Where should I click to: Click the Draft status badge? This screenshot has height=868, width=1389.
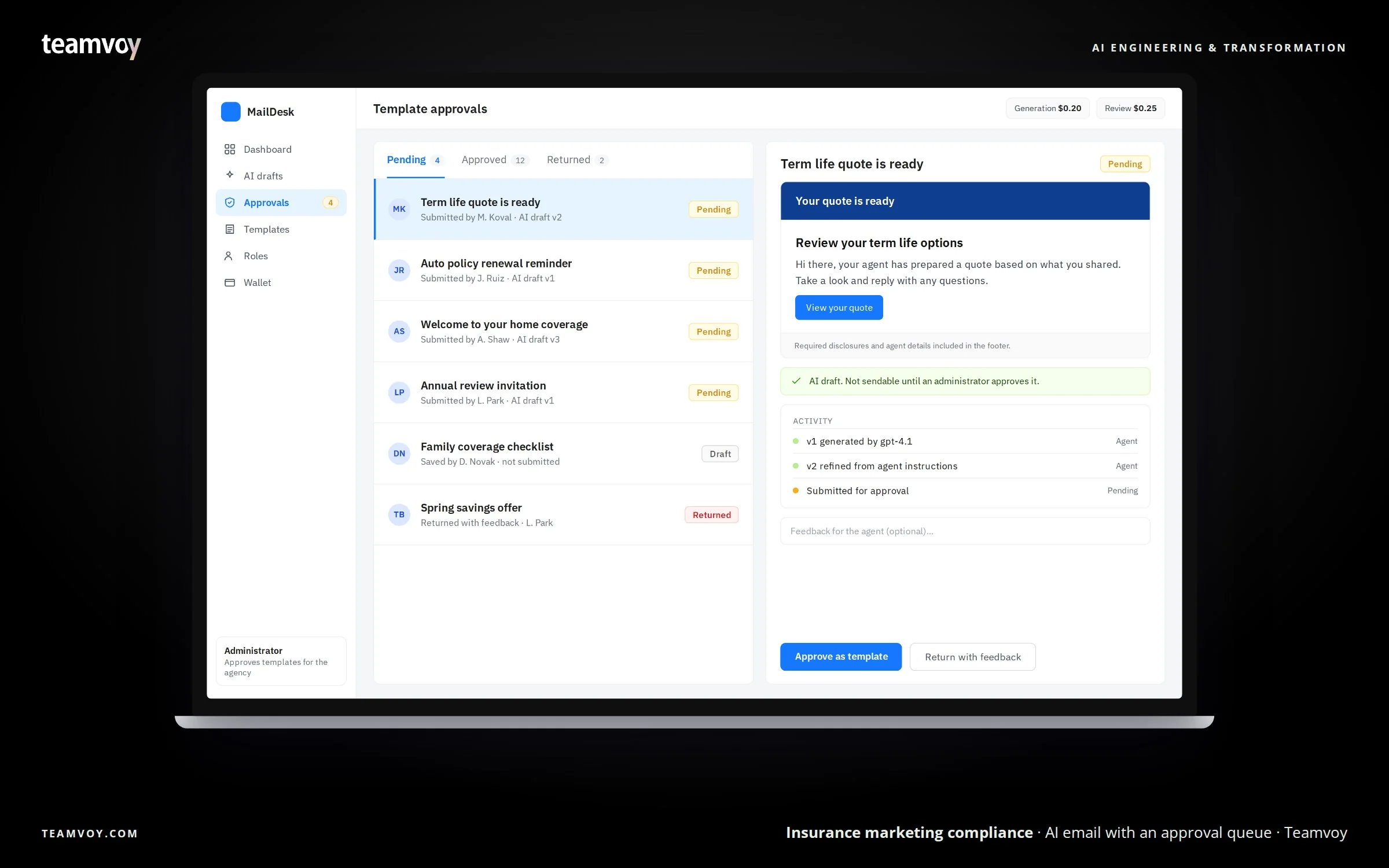[x=720, y=454]
